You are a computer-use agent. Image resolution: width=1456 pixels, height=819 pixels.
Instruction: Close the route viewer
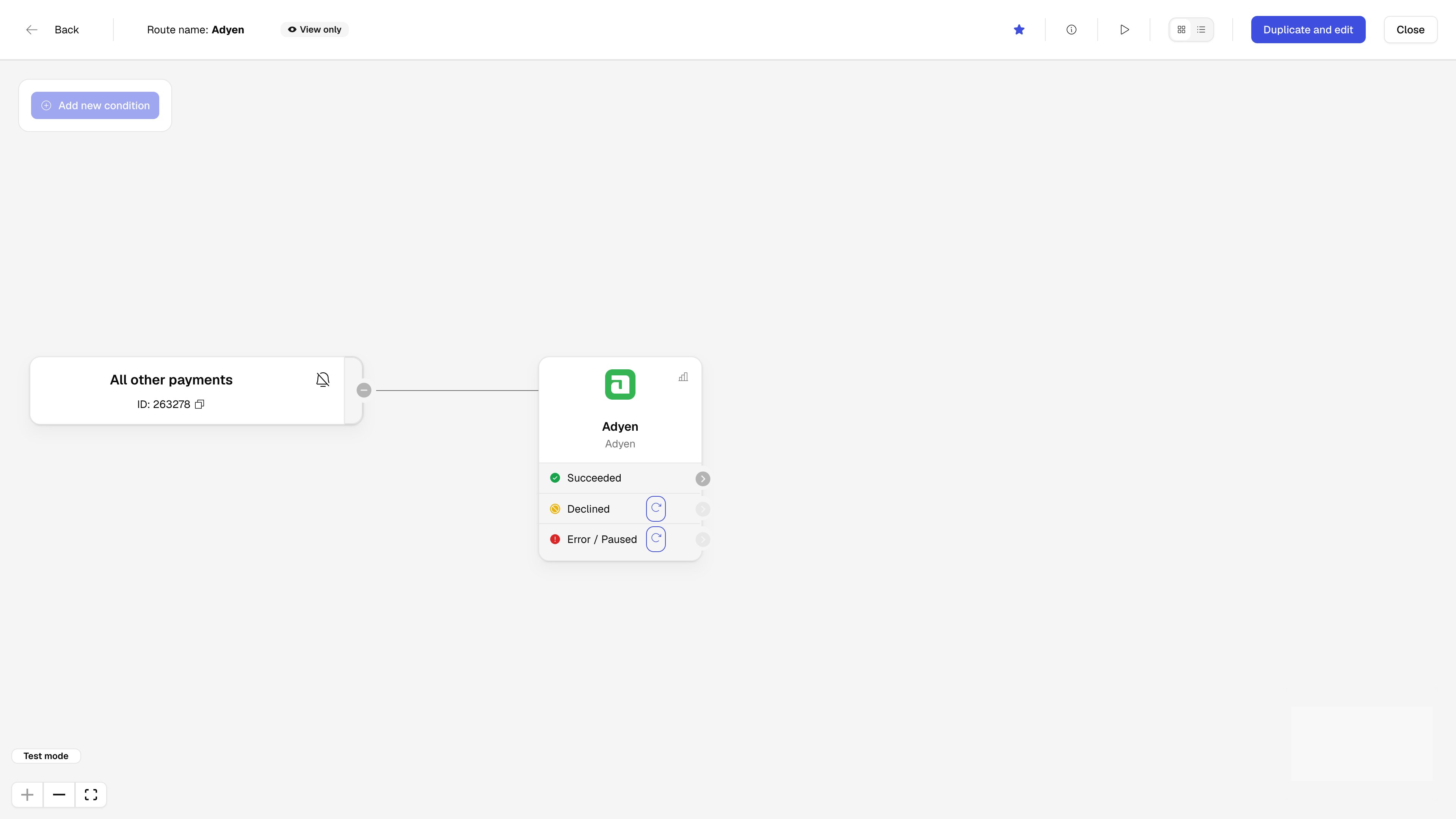(x=1410, y=30)
